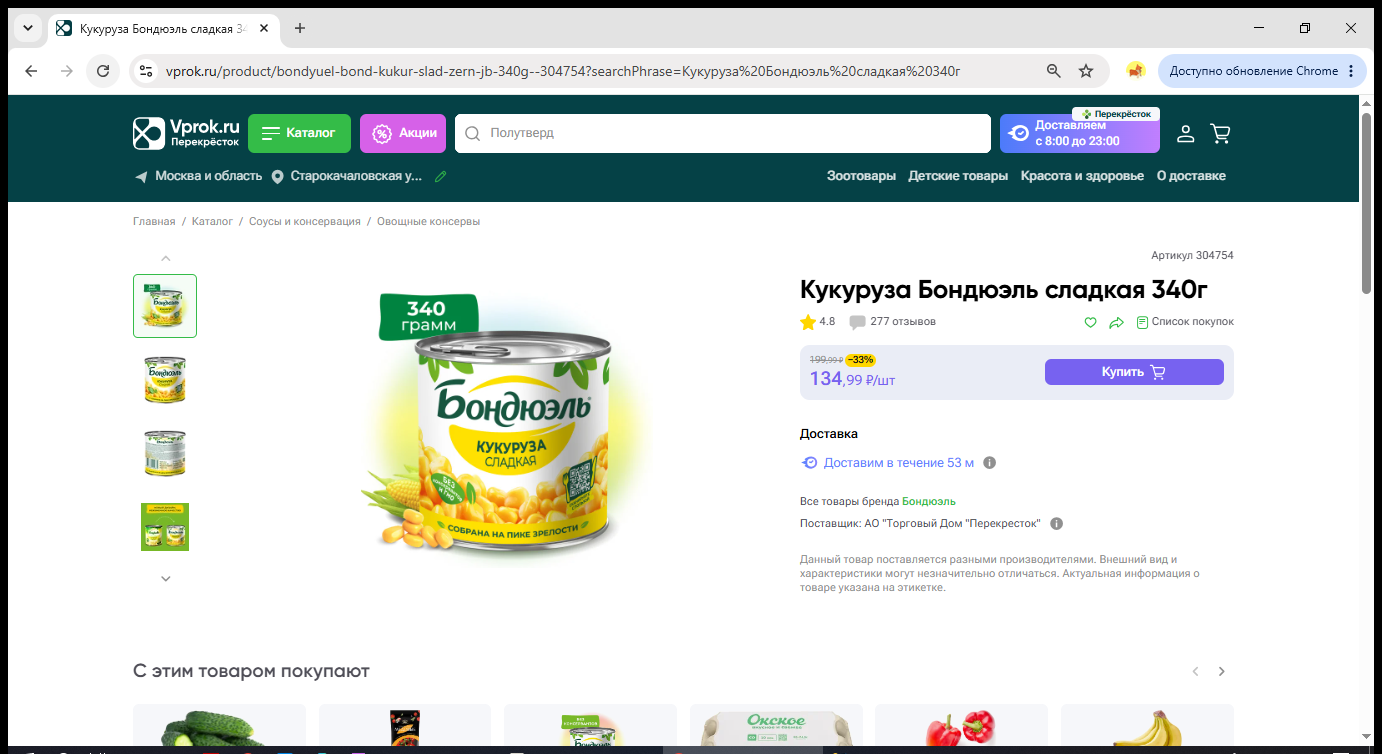
Task: Click the delivery time 8:00 до 23:00 button
Action: tap(1080, 133)
